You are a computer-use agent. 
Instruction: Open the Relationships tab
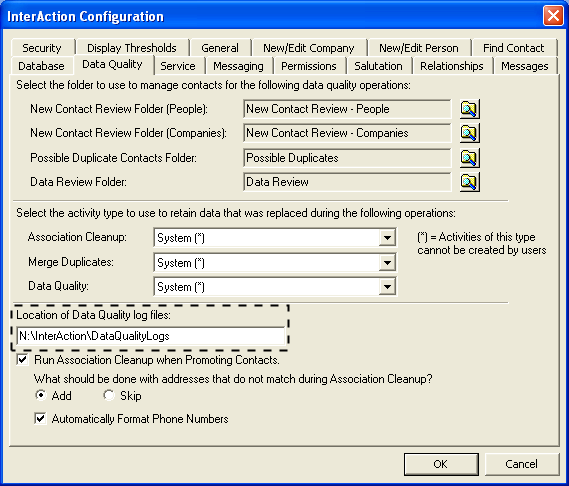452,66
